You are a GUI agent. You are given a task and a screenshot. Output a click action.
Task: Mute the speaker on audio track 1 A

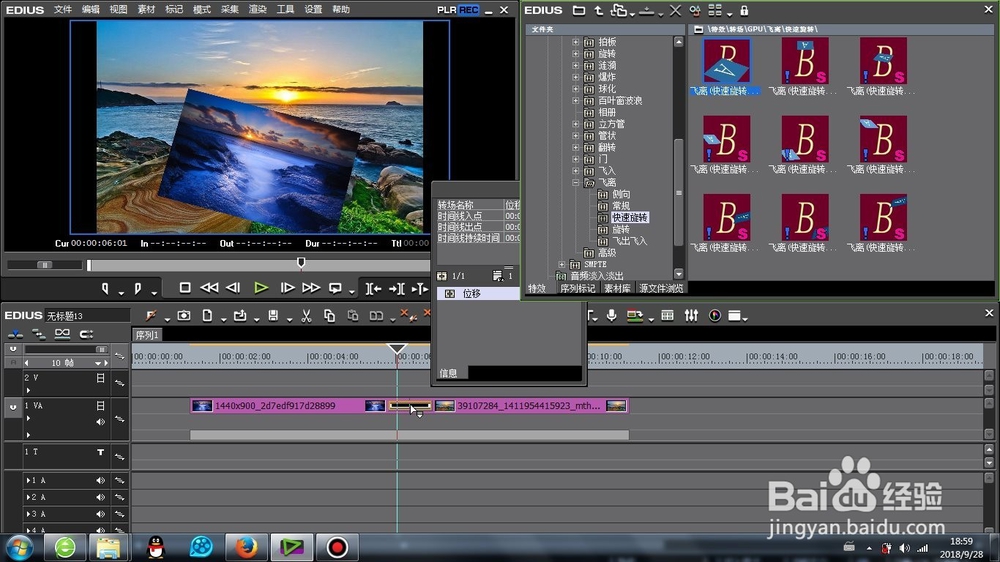point(100,480)
